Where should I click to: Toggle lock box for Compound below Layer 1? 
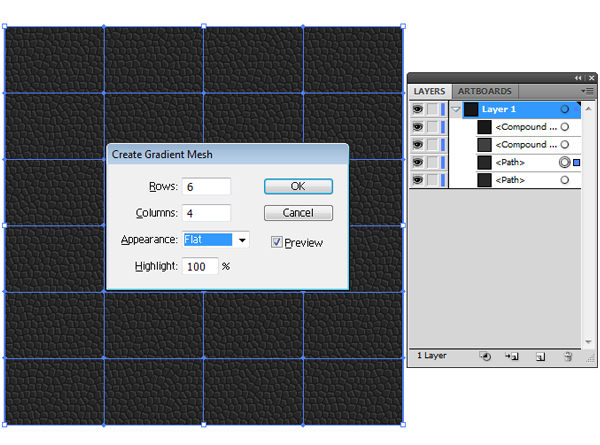tap(432, 127)
